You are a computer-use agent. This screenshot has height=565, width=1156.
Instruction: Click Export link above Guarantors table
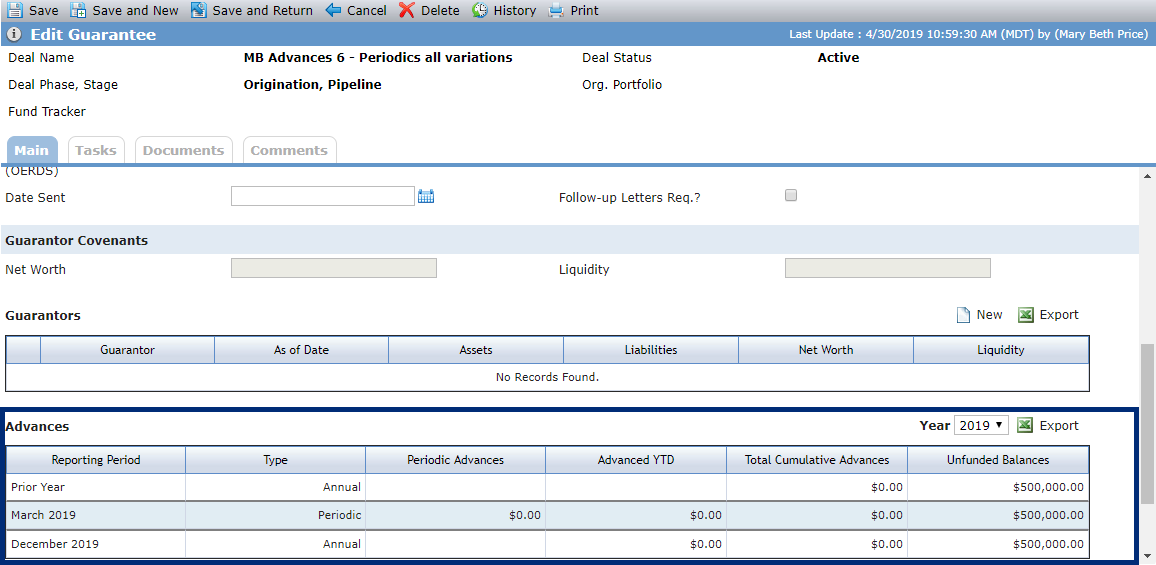[x=1059, y=315]
